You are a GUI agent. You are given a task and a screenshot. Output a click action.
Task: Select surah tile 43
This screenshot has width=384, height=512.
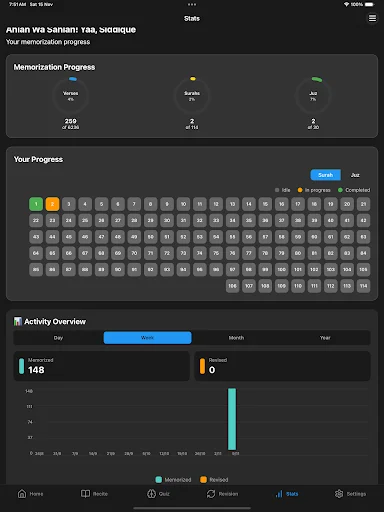[36, 237]
